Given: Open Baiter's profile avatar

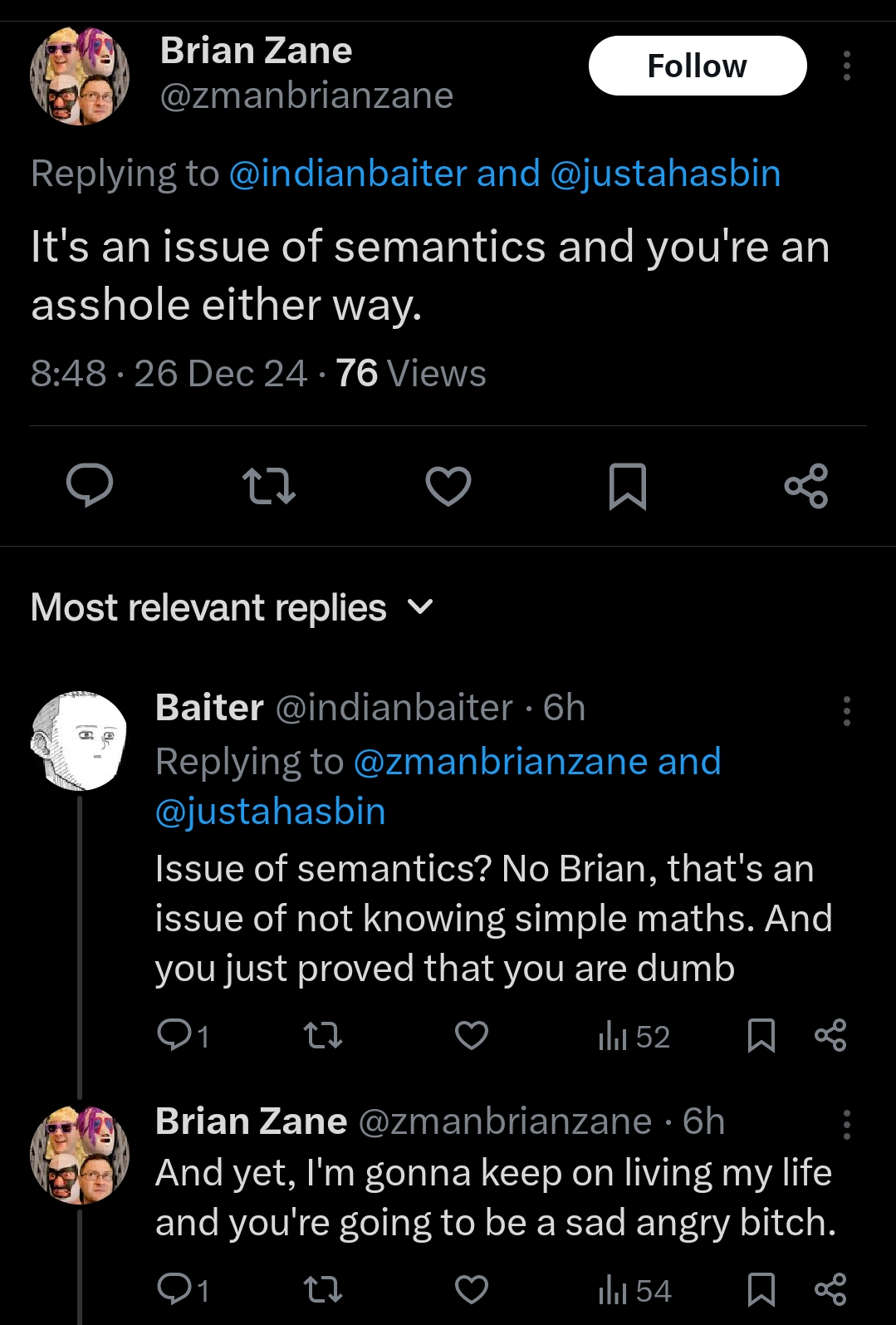Looking at the screenshot, I should [80, 740].
